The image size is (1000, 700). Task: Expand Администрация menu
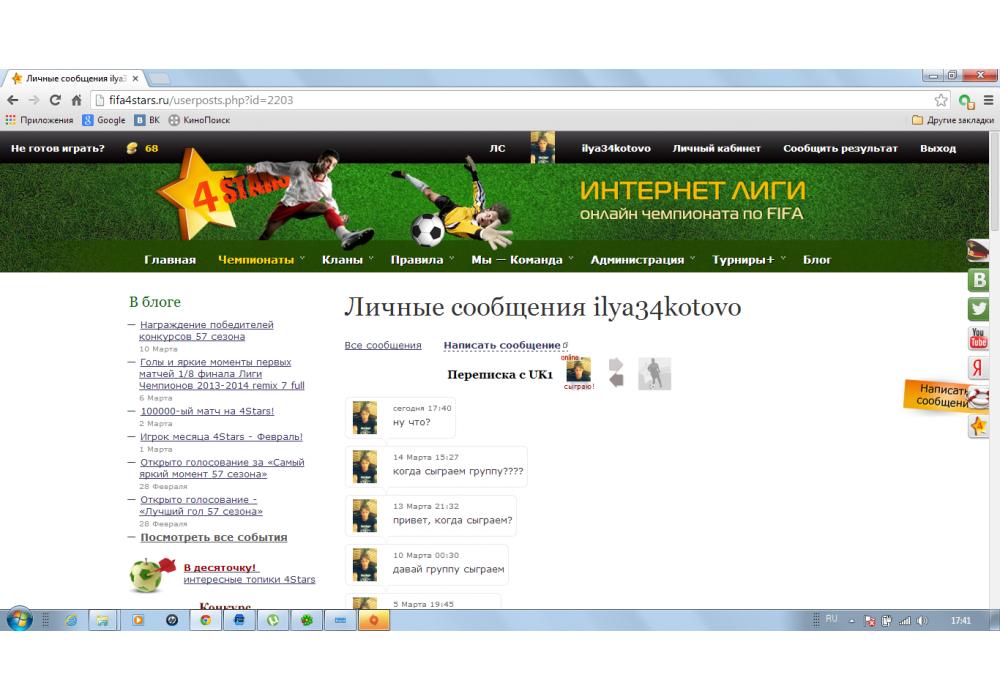pyautogui.click(x=642, y=259)
